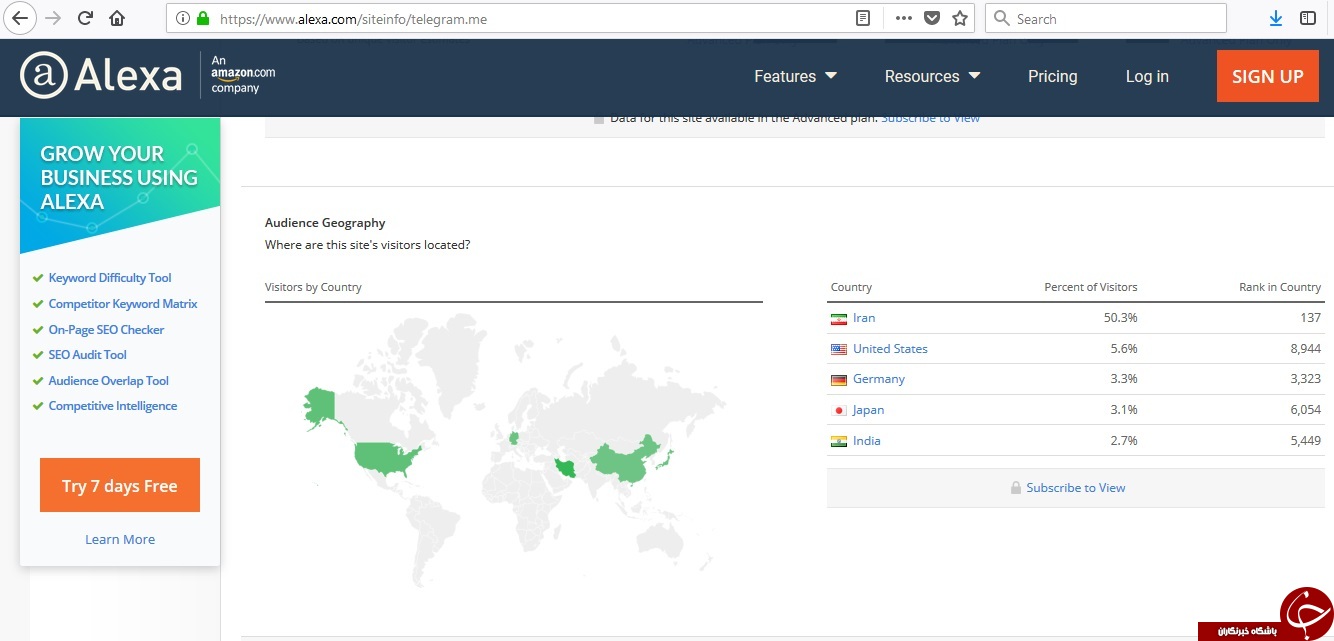This screenshot has width=1334, height=641.
Task: Click the Percent of Visitors column header
Action: [x=1091, y=287]
